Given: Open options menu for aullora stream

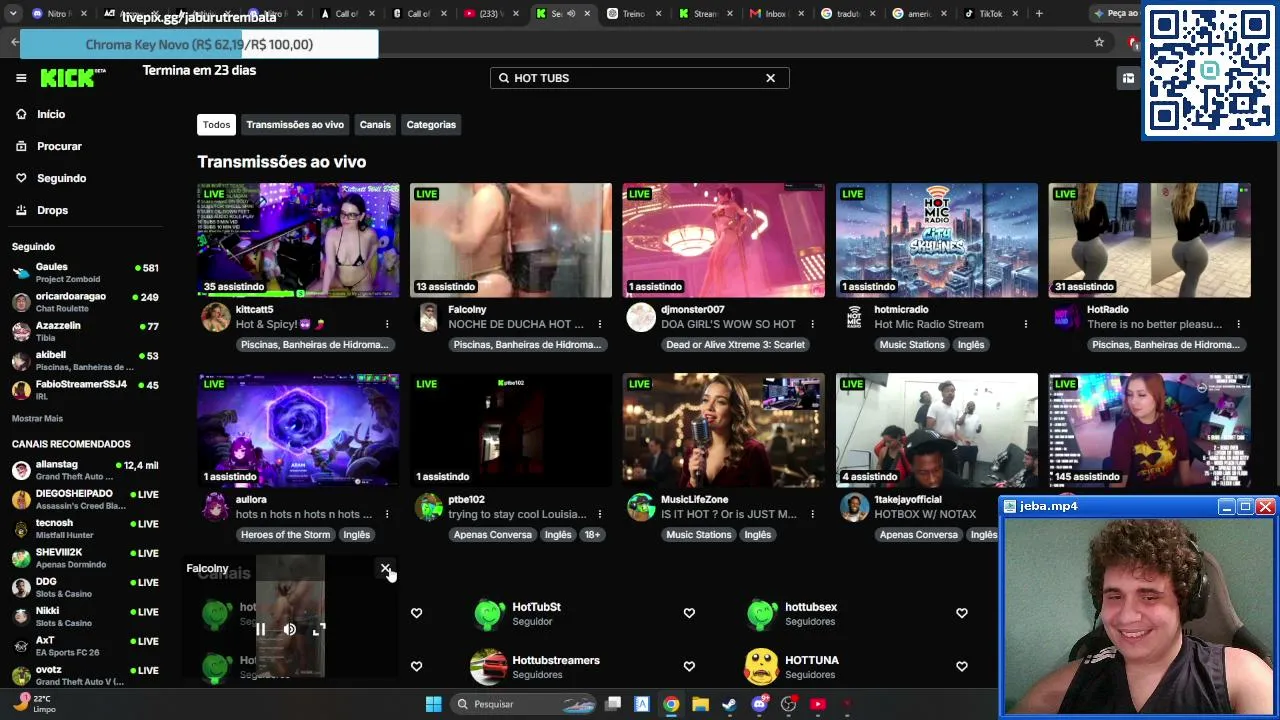Looking at the screenshot, I should (387, 514).
